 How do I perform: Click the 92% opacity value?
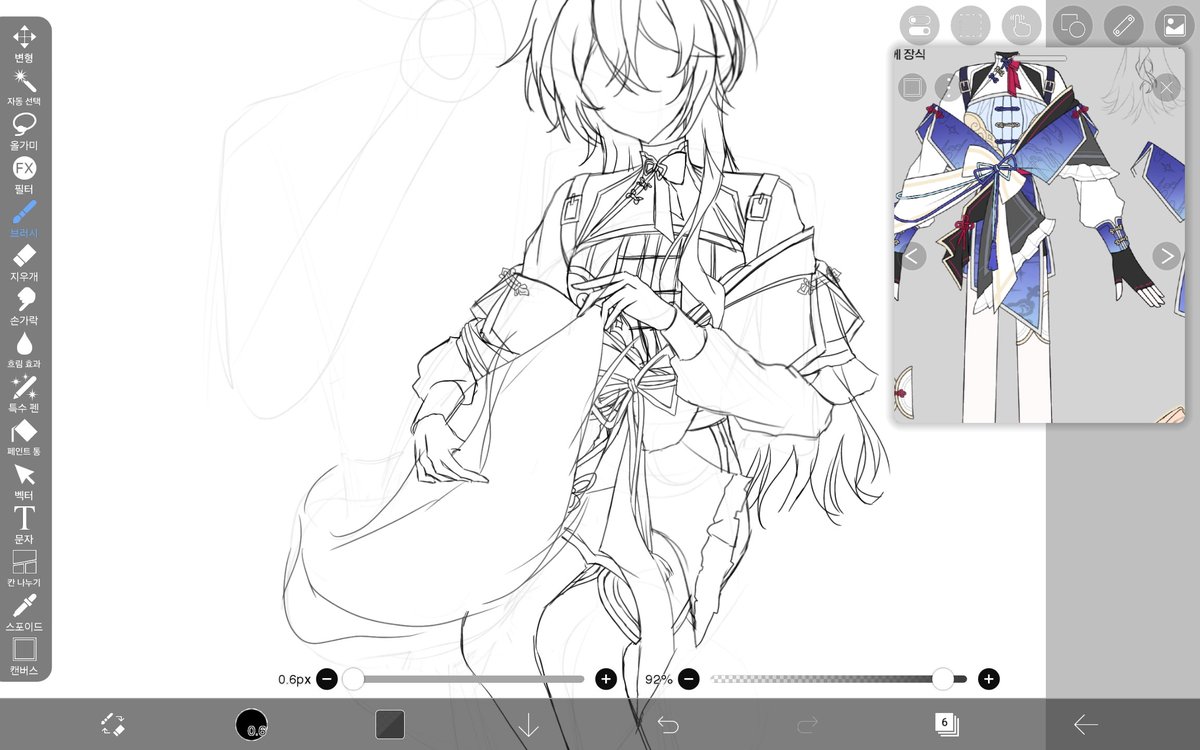(658, 680)
